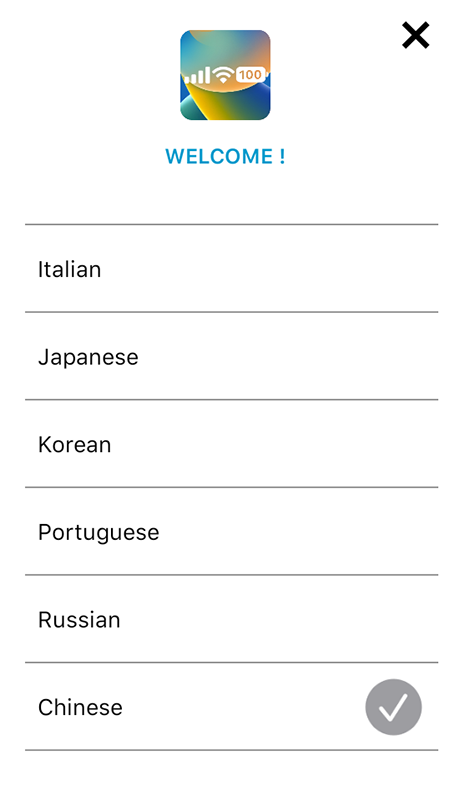Tick the empty check area on Italian row
This screenshot has width=450, height=801.
click(x=393, y=269)
